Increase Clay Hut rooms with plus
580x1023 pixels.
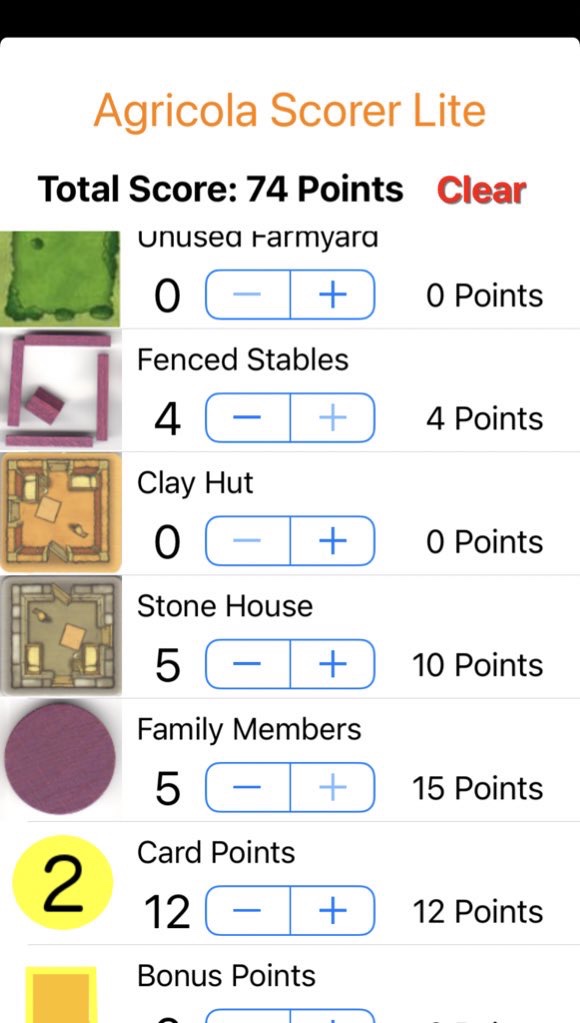click(333, 542)
